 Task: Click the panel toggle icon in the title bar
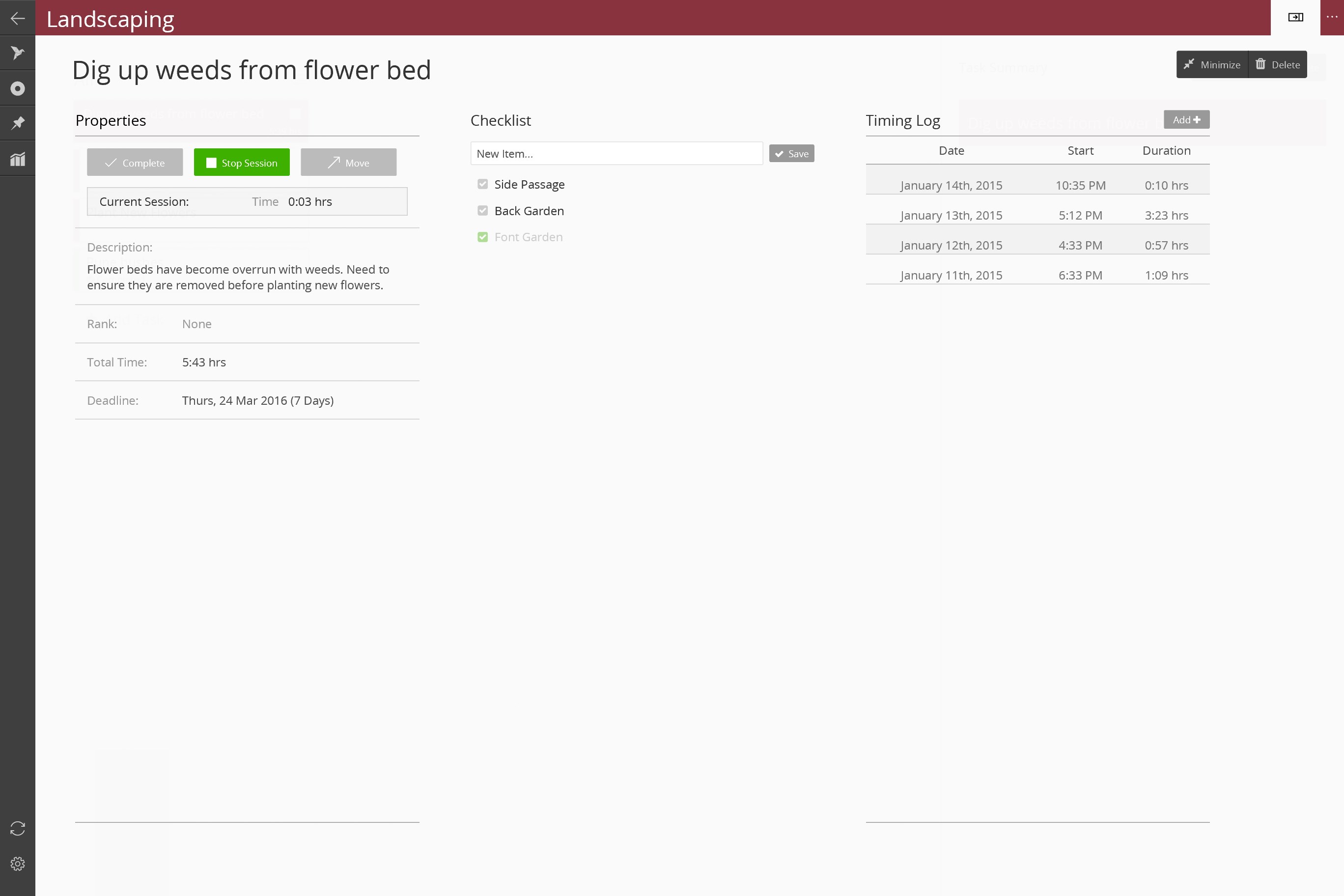point(1295,17)
